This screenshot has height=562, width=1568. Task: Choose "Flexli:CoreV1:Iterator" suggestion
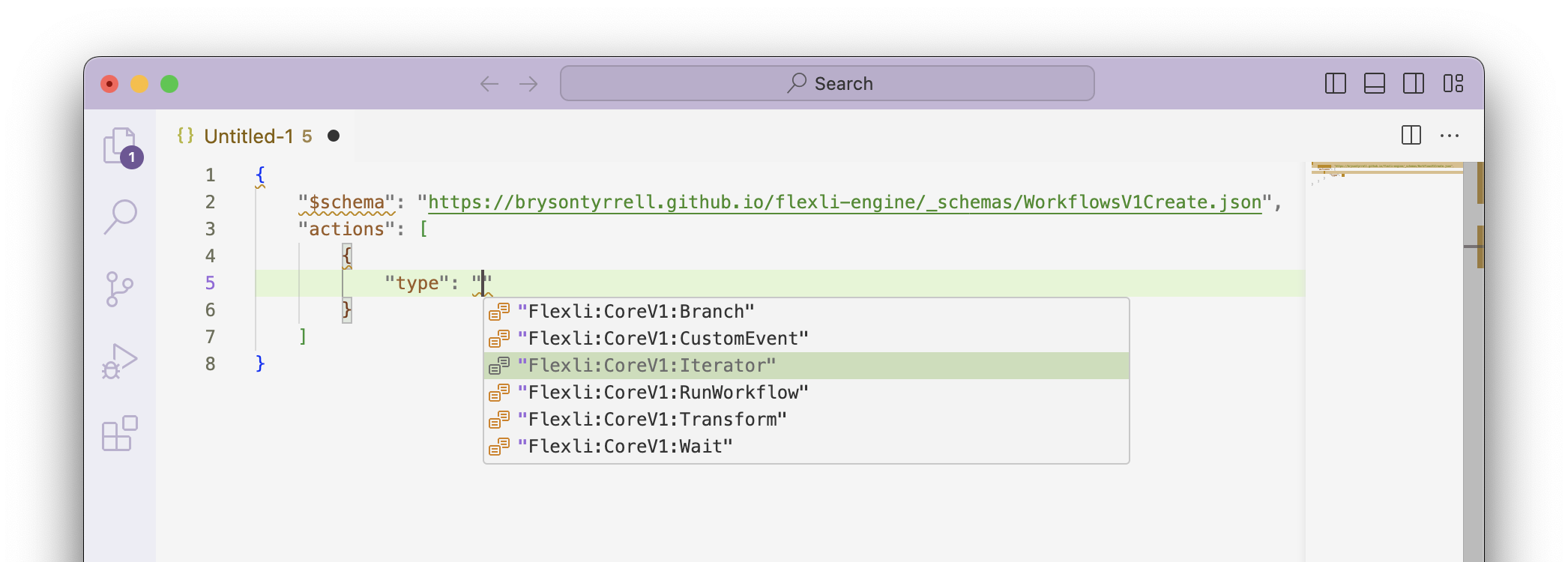[806, 366]
